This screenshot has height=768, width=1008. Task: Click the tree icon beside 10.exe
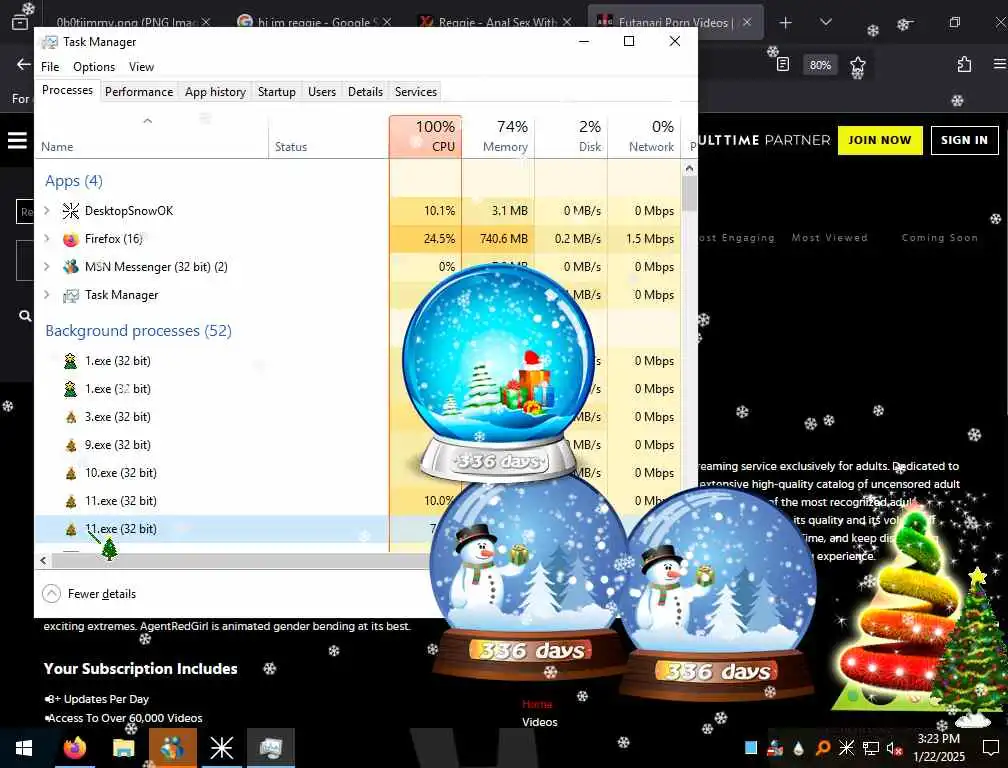(x=71, y=473)
